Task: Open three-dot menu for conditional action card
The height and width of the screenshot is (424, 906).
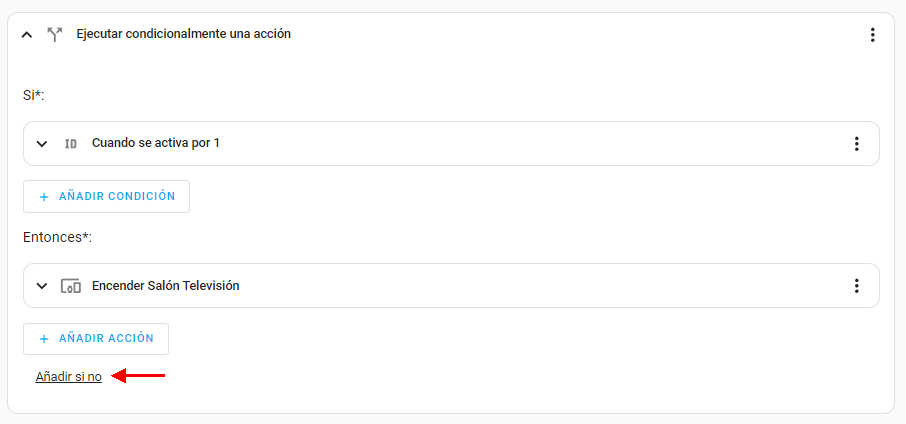Action: coord(872,35)
